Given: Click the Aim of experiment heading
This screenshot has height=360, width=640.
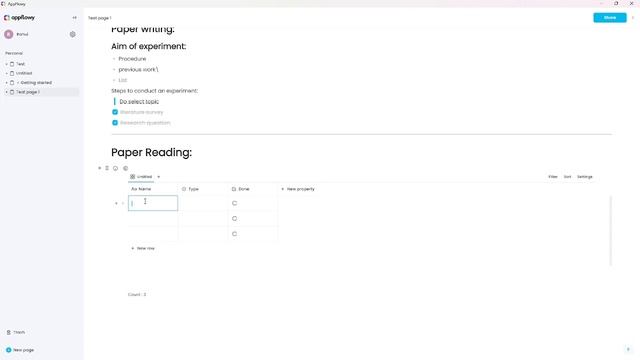Looking at the screenshot, I should coord(149,46).
